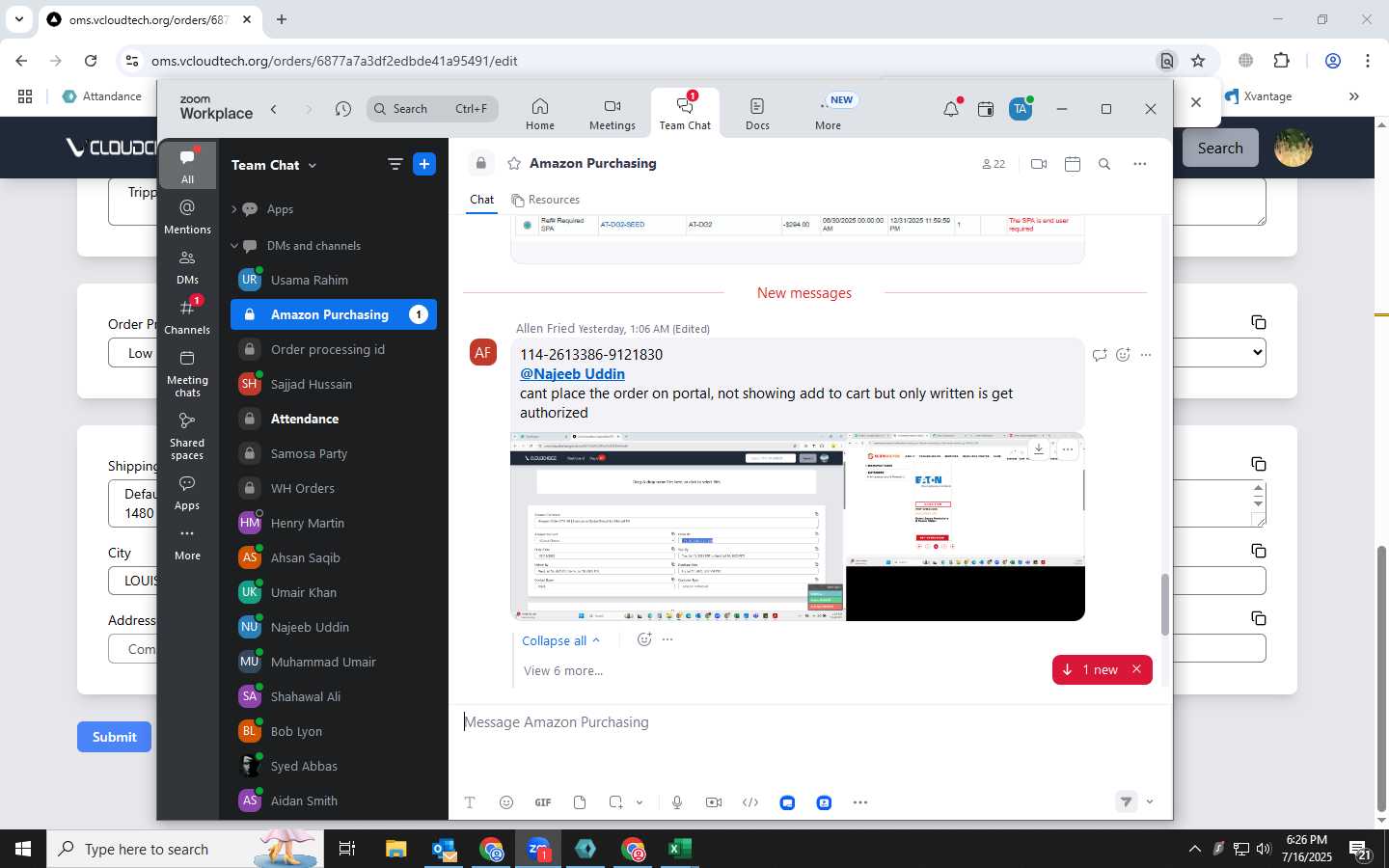Start video meeting in Amazon Purchasing

click(x=1039, y=164)
